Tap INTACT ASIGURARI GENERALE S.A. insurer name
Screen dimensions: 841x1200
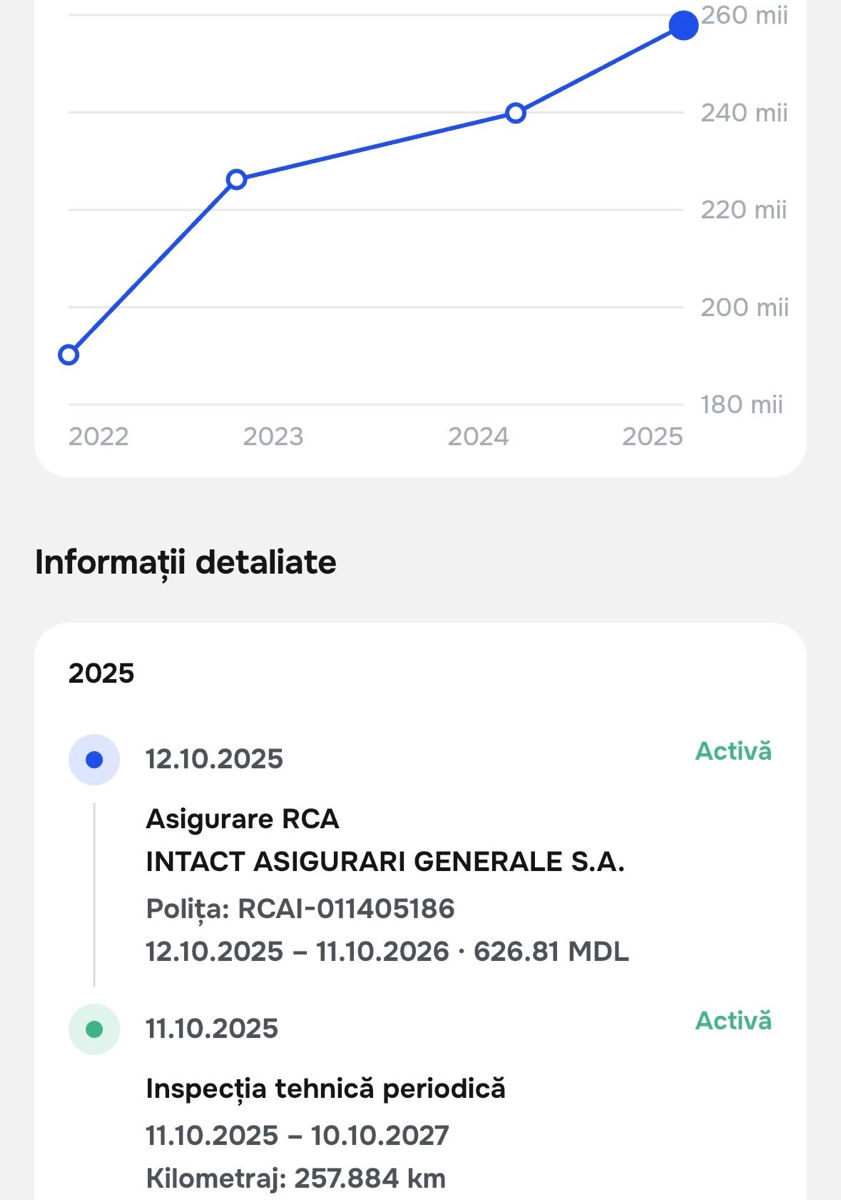[x=385, y=862]
